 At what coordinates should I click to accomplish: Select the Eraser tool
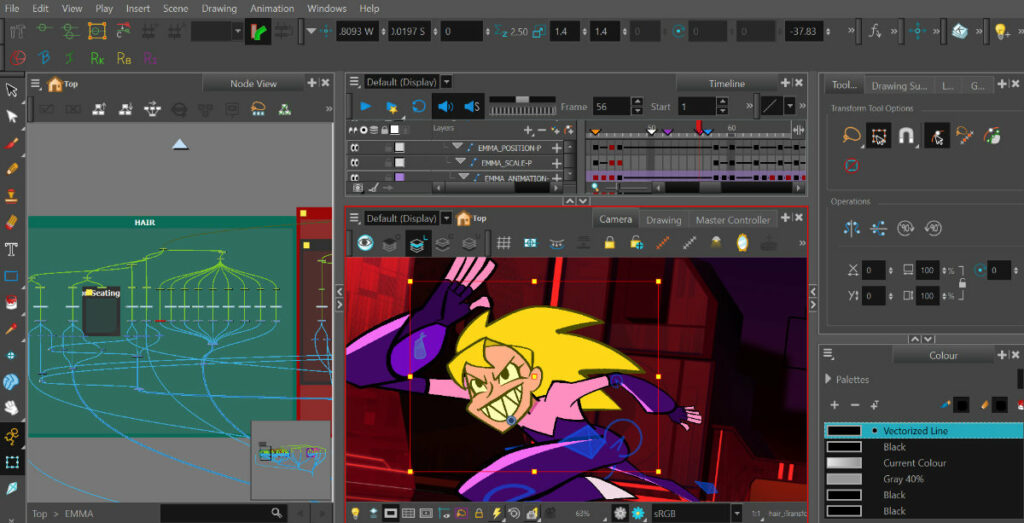(x=11, y=223)
